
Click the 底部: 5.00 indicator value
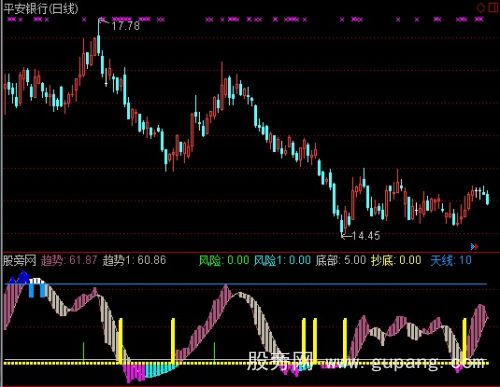click(341, 260)
